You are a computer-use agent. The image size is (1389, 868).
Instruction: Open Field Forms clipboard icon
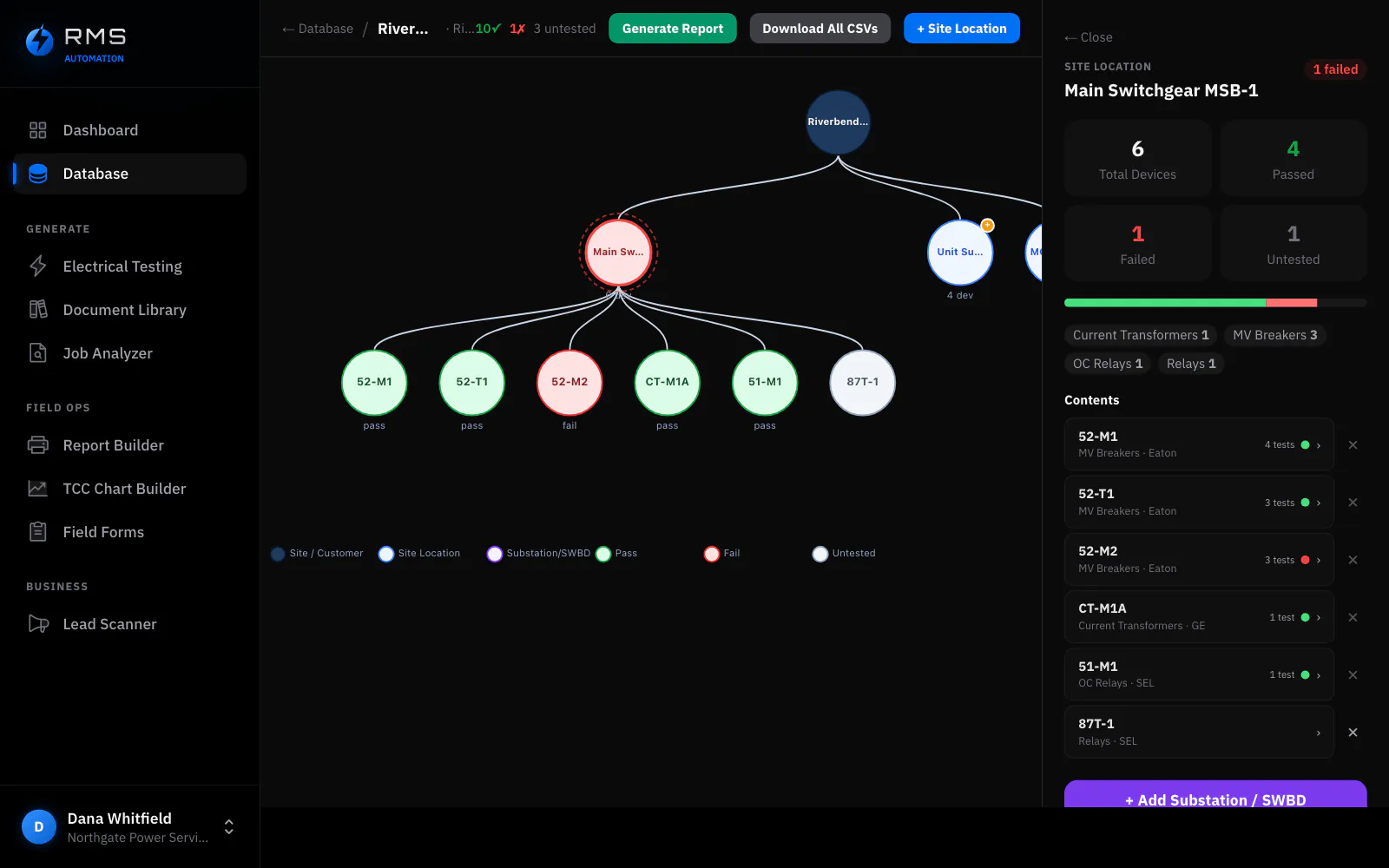37,532
